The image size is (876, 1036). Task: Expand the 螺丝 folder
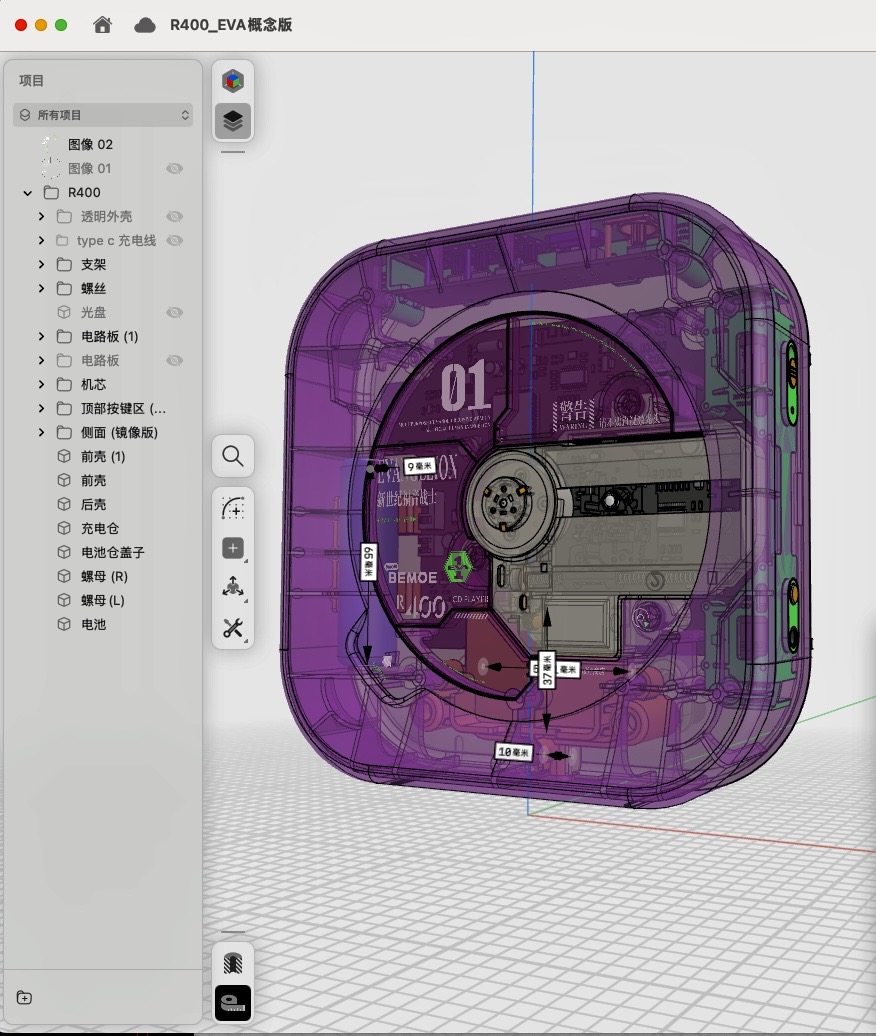[42, 289]
